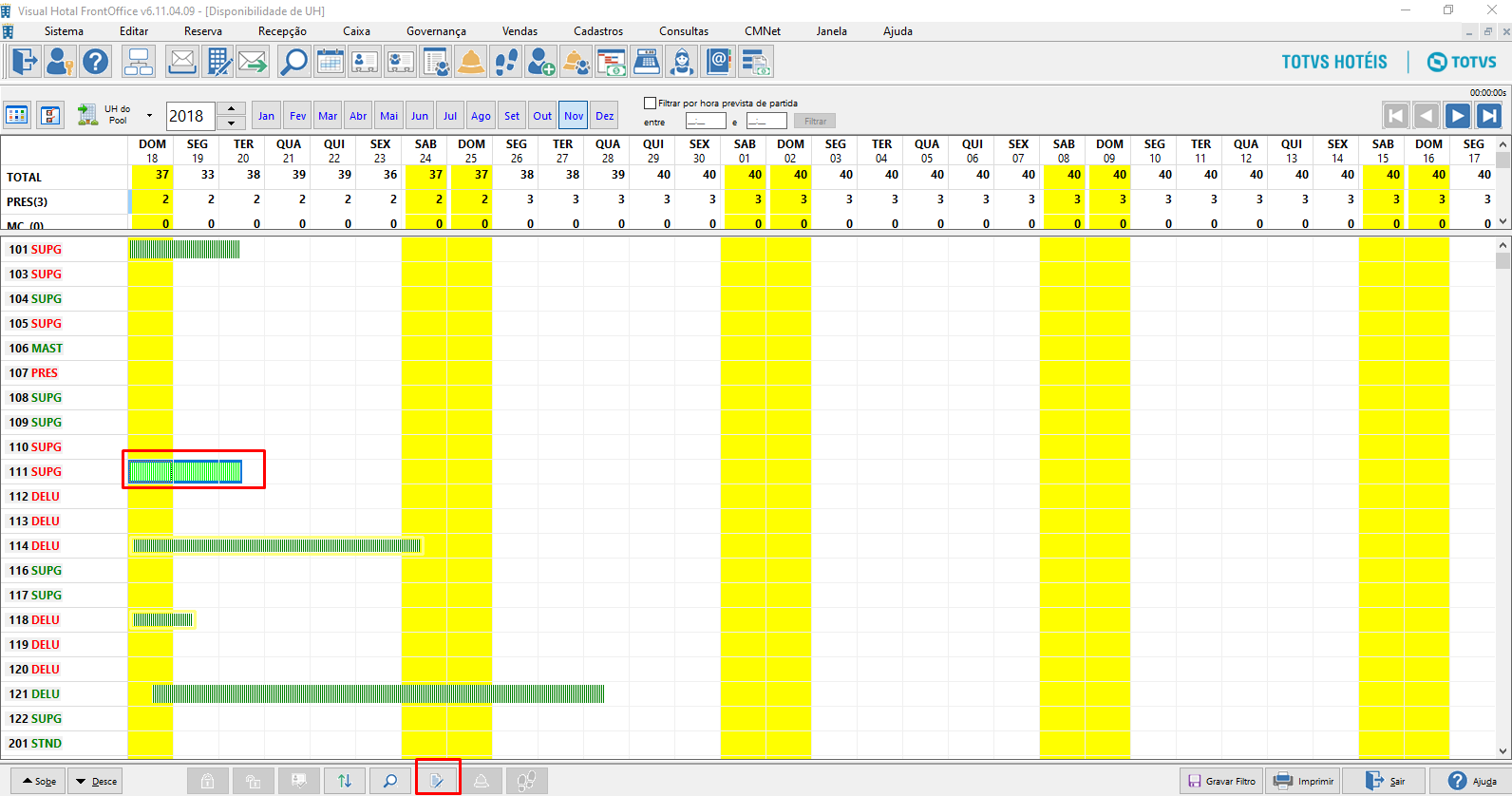Click the single guest card icon
Screen dimensions: 1512x796
point(365,62)
